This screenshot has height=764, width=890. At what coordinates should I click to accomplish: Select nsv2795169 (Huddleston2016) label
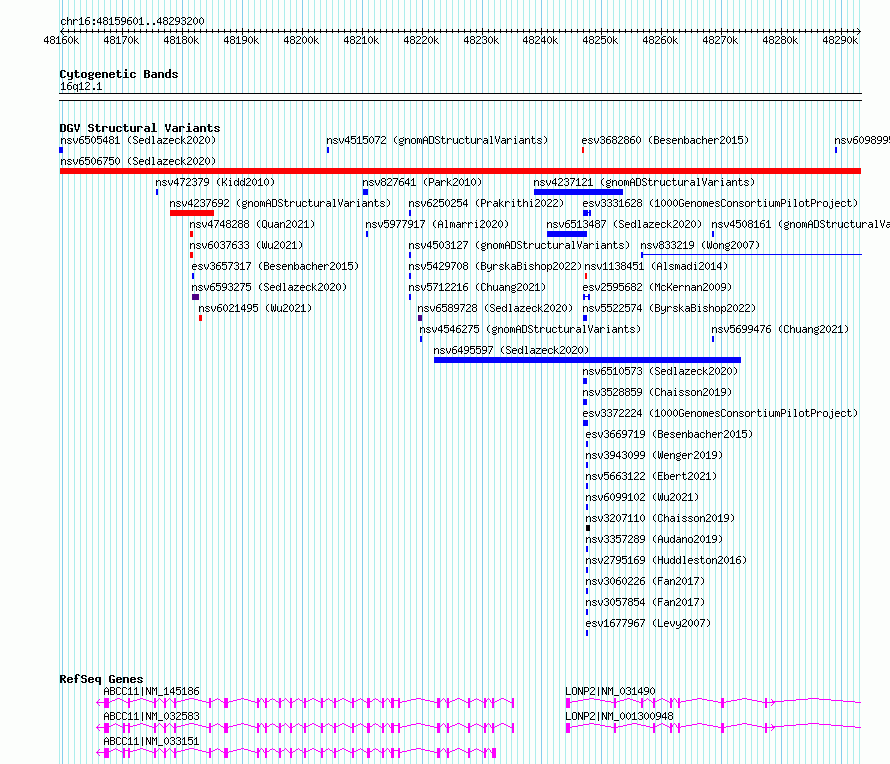coord(666,560)
